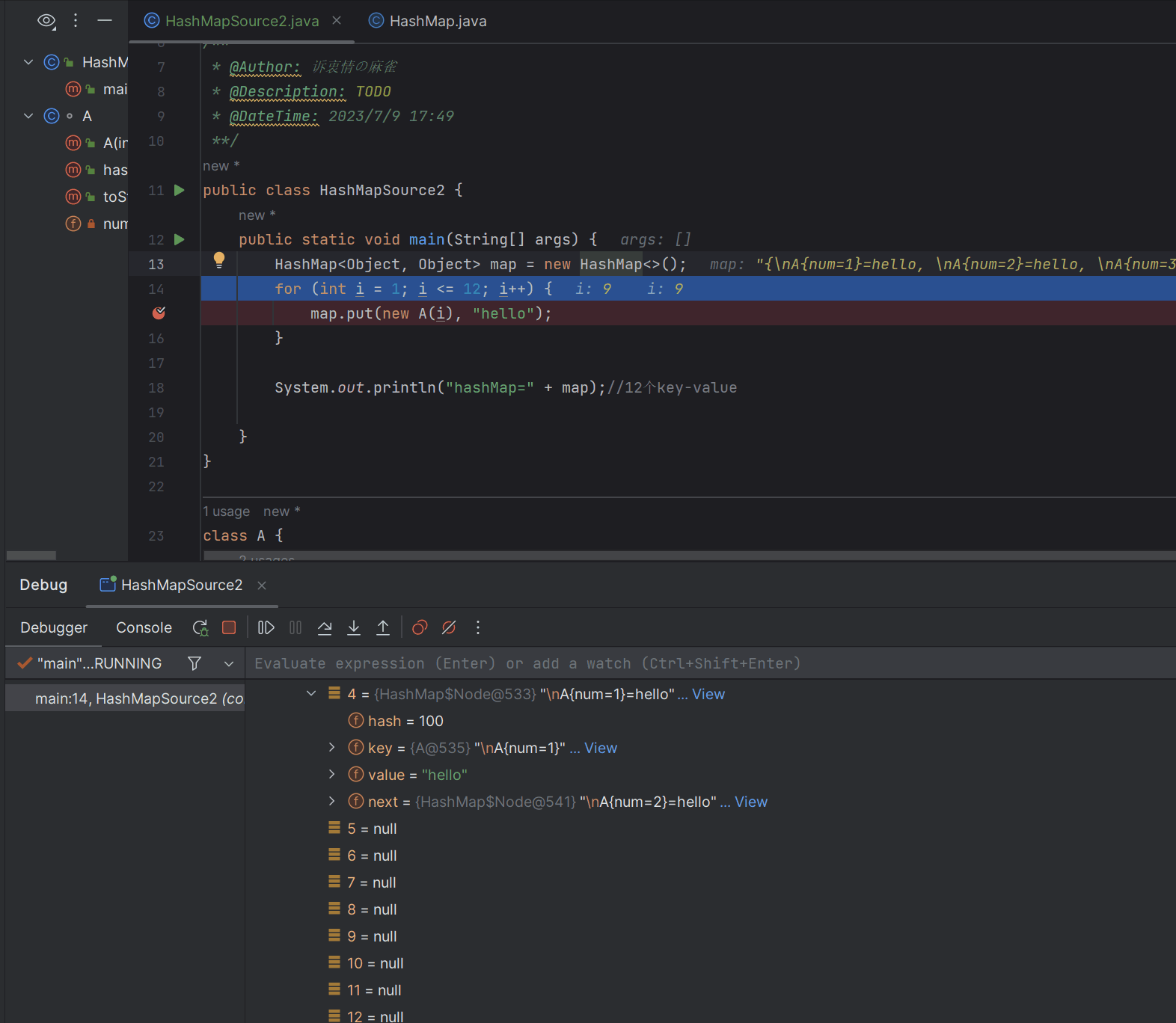Collapse the HashMapSource2 class node in Structure
1176x1023 pixels.
(28, 62)
